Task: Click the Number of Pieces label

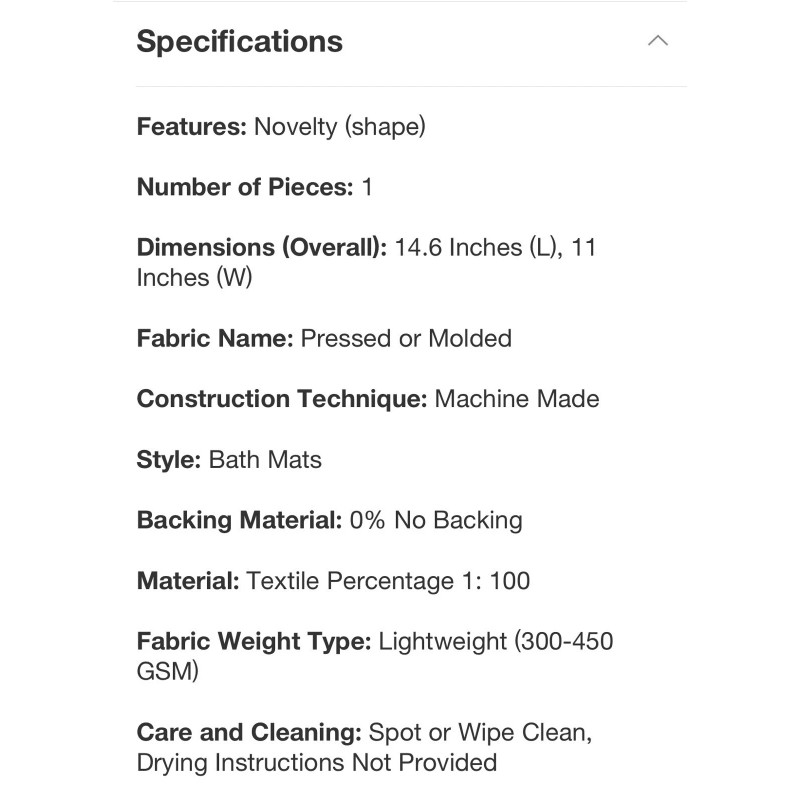Action: 245,187
